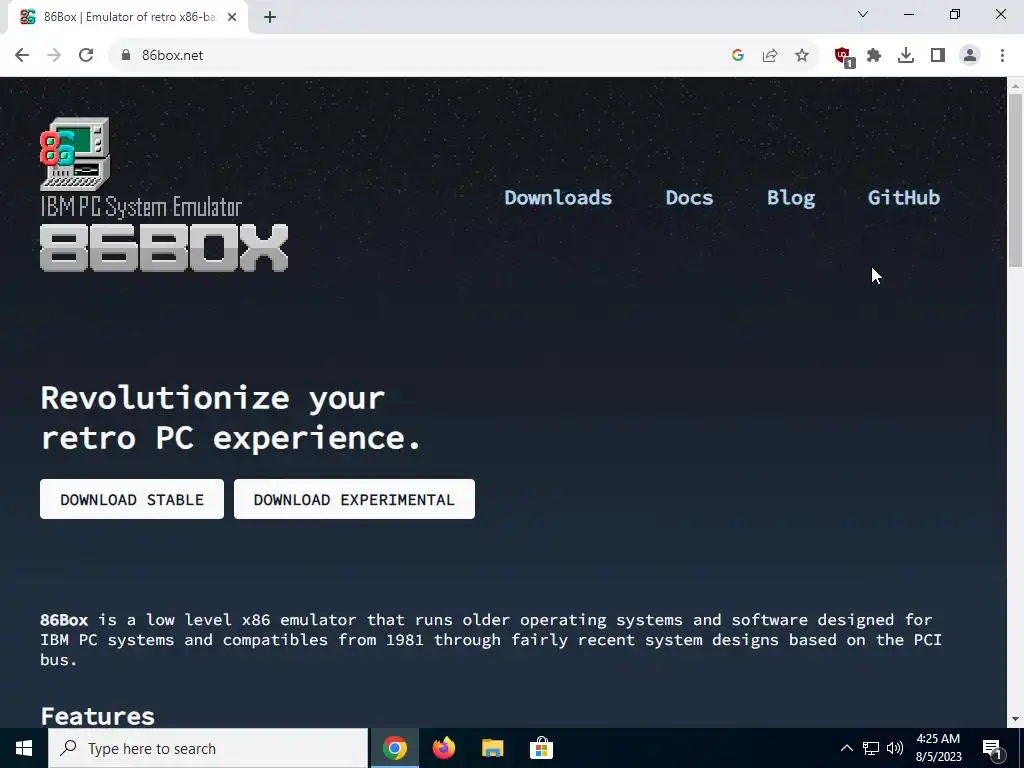Image resolution: width=1024 pixels, height=768 pixels.
Task: Click the bold '86Box' word in description
Action: 64,619
